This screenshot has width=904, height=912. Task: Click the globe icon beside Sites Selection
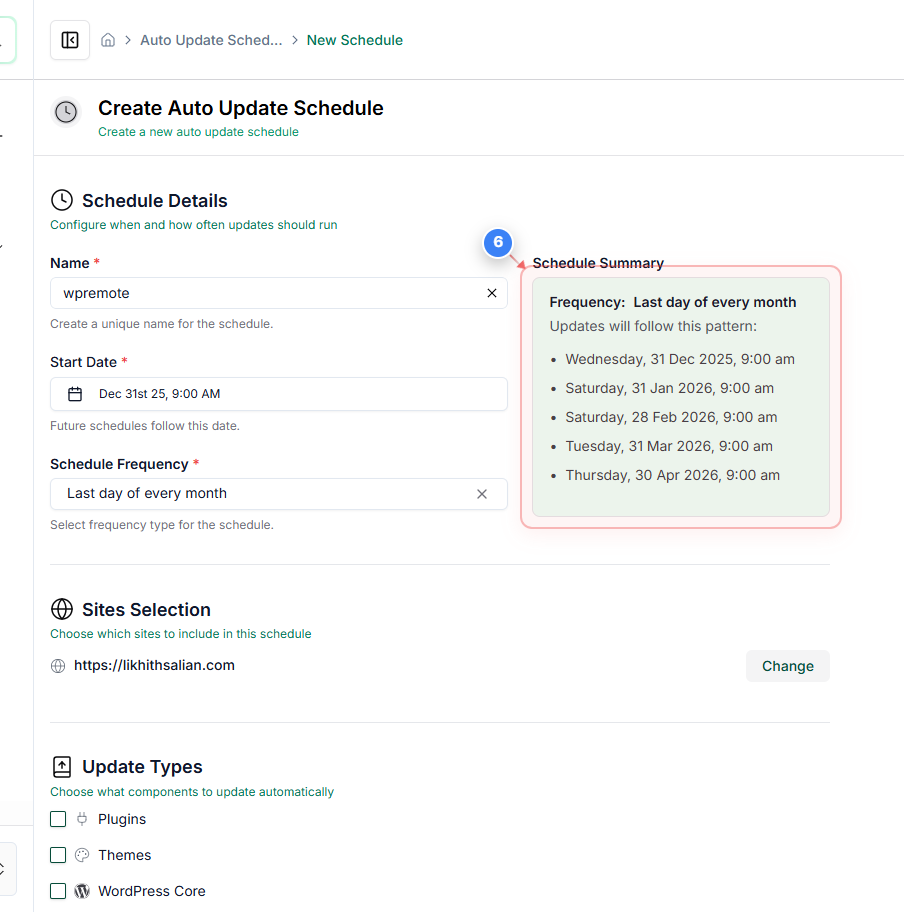click(62, 609)
